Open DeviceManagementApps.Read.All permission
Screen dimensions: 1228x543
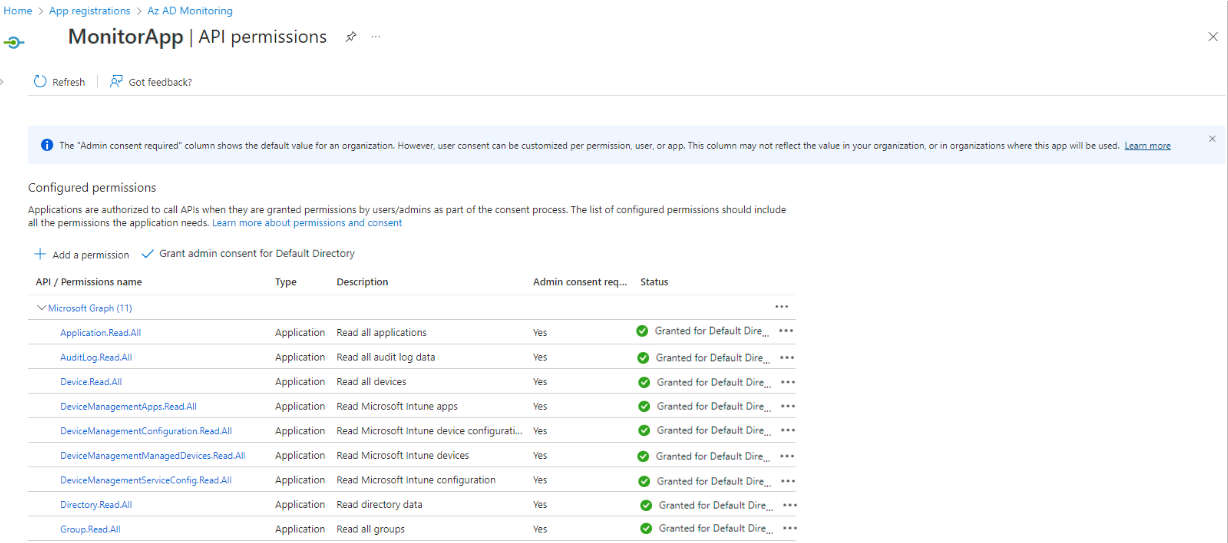click(128, 406)
